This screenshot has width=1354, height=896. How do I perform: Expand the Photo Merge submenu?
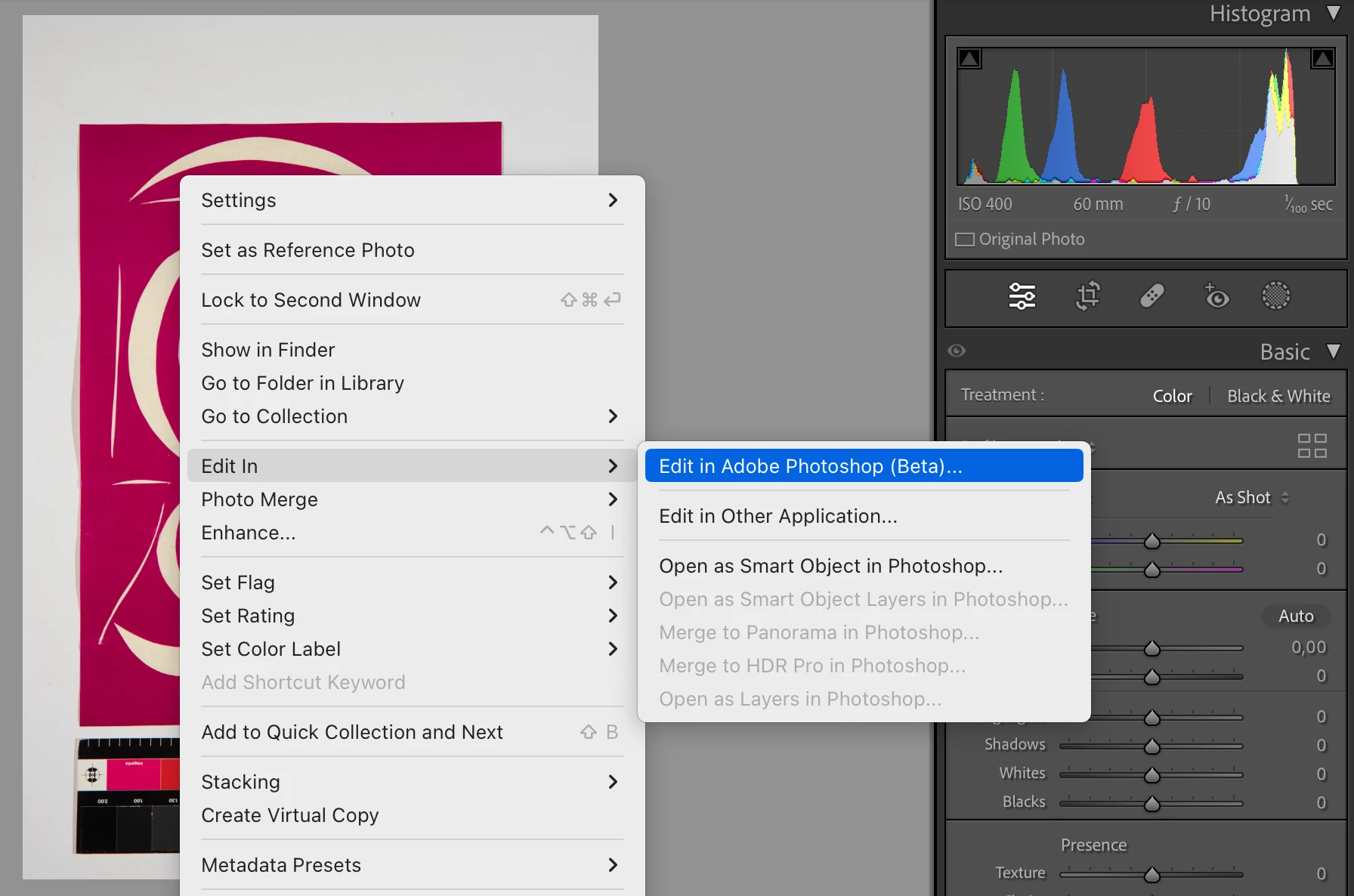click(413, 499)
